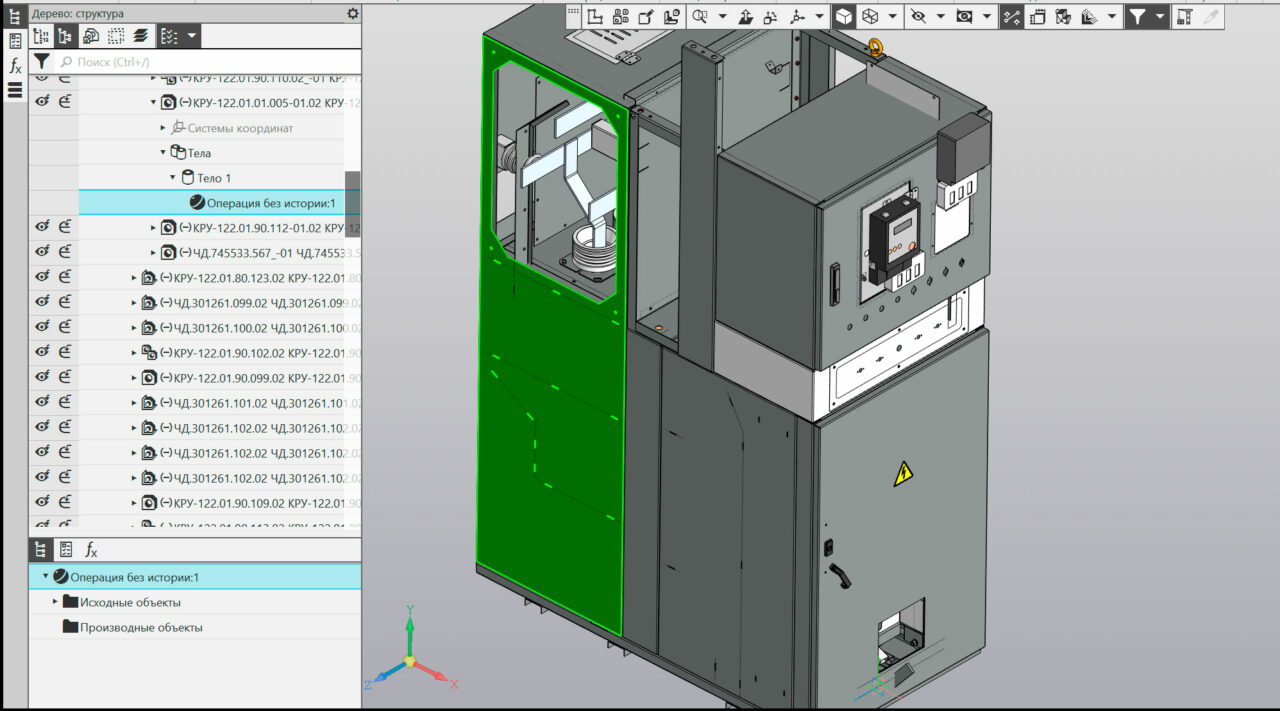
Task: Switch to shaded solid cube display mode
Action: tap(844, 16)
